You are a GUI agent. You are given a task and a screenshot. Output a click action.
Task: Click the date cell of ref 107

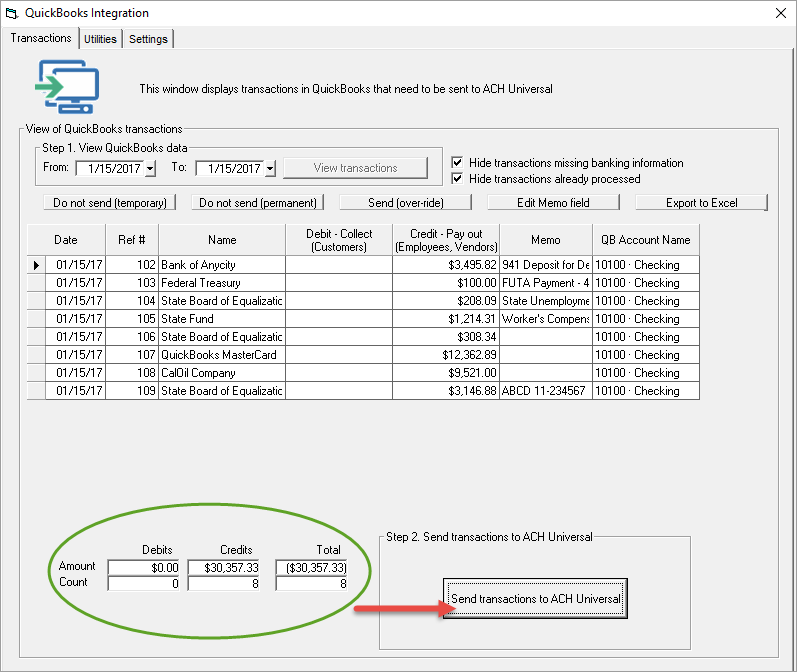(75, 355)
